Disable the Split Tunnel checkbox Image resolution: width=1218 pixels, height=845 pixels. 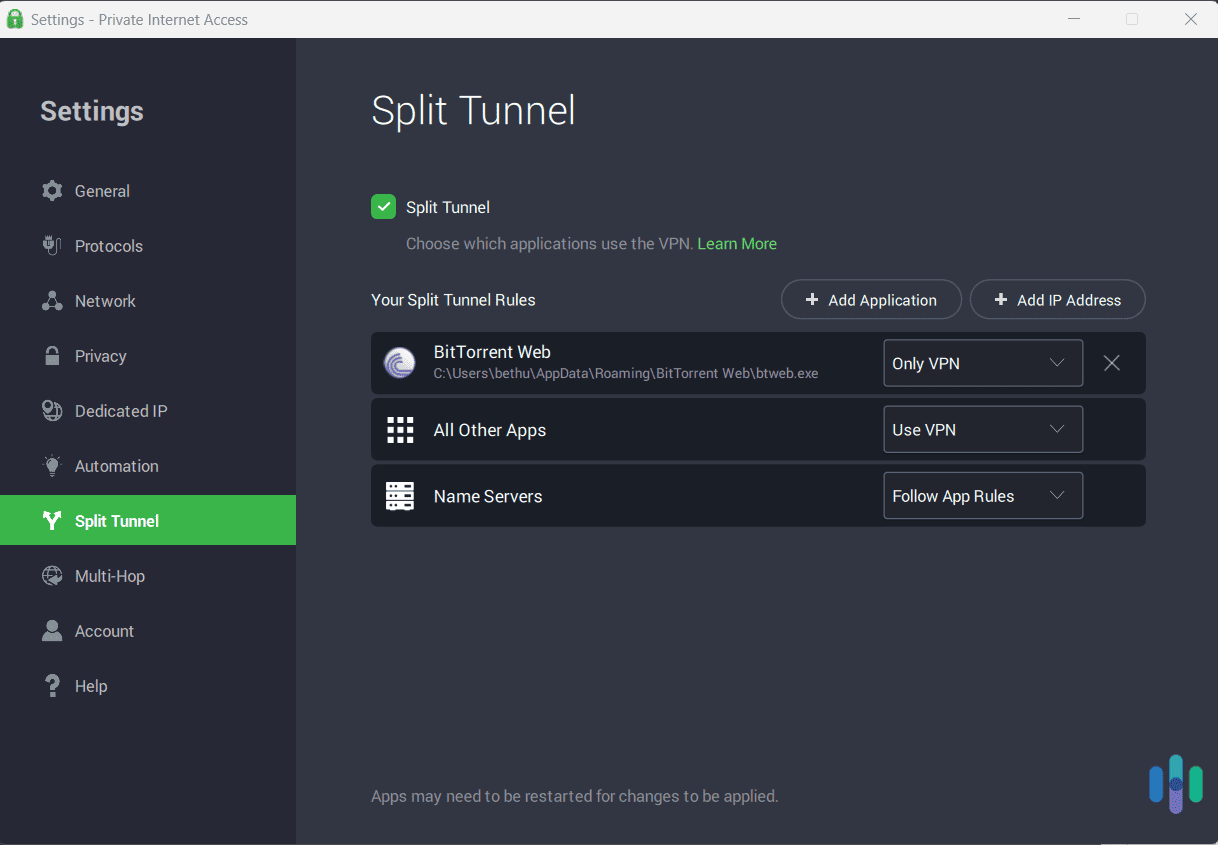pyautogui.click(x=383, y=207)
